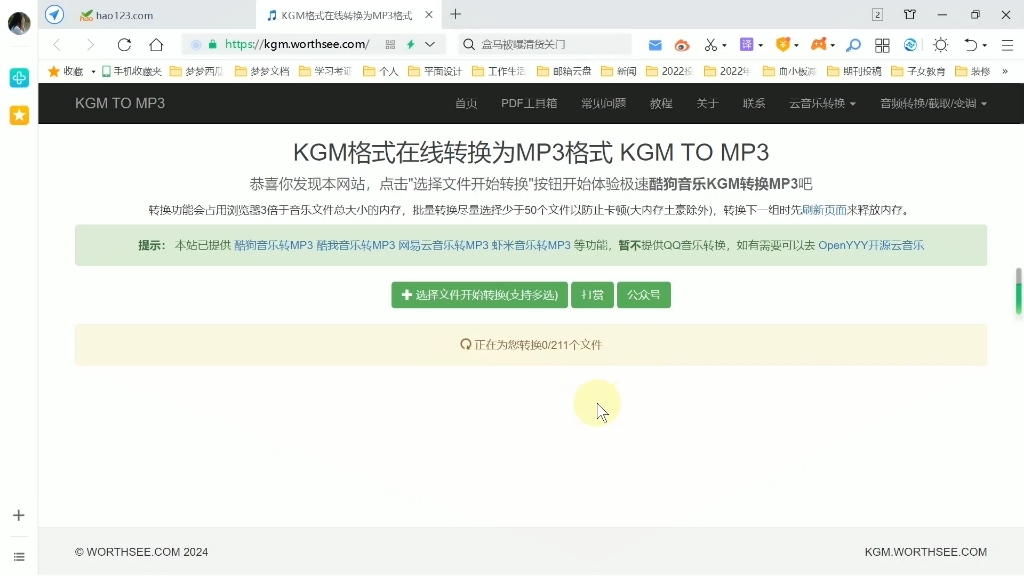Reload the page with the refresh icon

pos(123,45)
